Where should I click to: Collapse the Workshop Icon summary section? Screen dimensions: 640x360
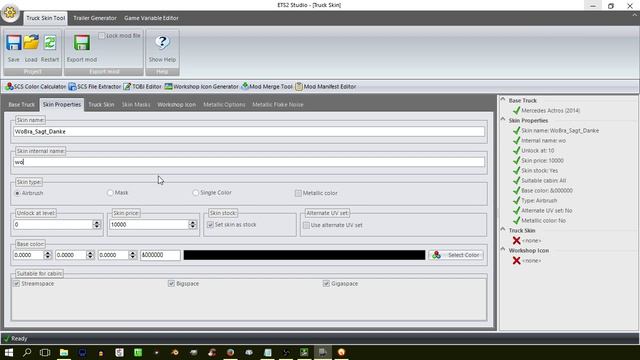[x=503, y=249]
